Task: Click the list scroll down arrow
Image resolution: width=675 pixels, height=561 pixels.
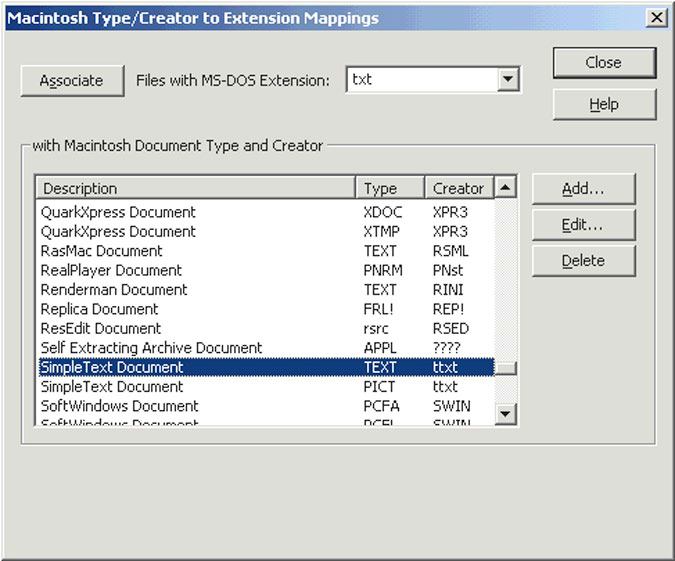Action: (x=505, y=414)
